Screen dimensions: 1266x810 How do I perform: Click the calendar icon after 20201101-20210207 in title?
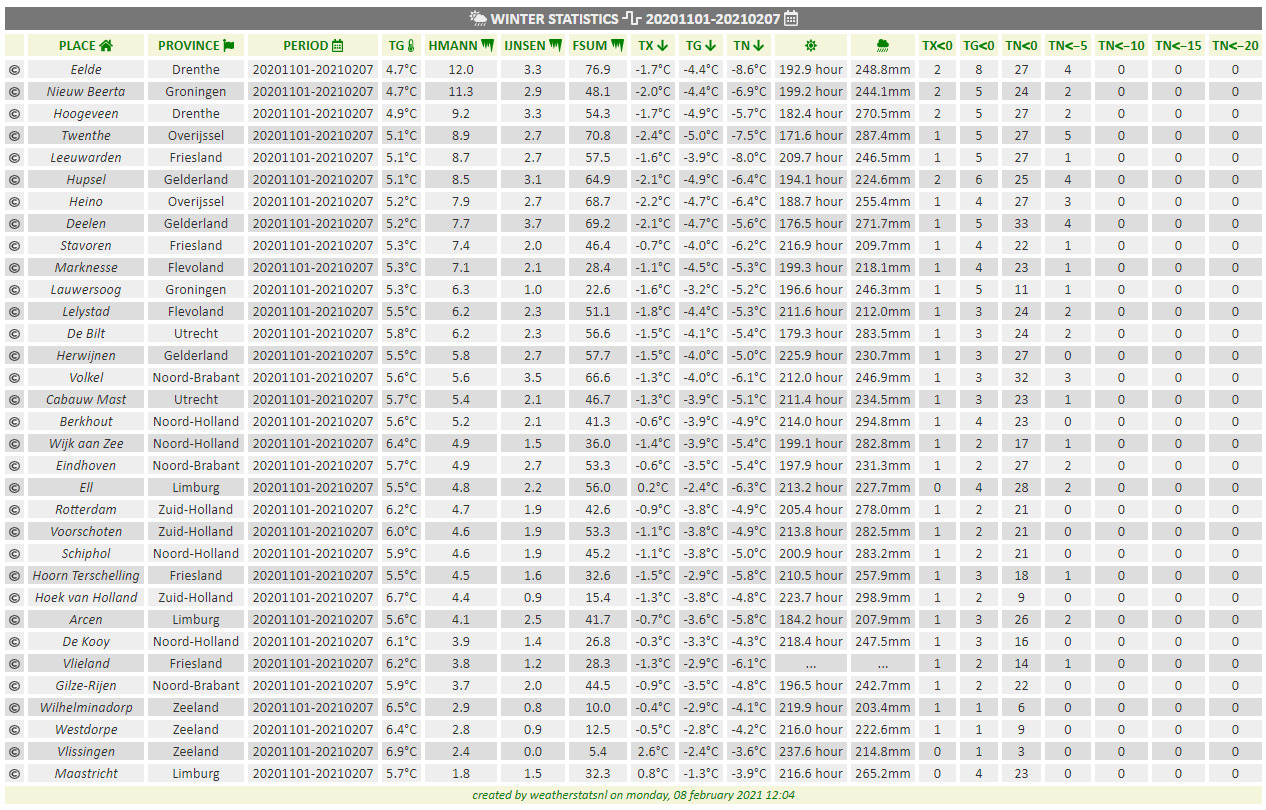tap(790, 18)
